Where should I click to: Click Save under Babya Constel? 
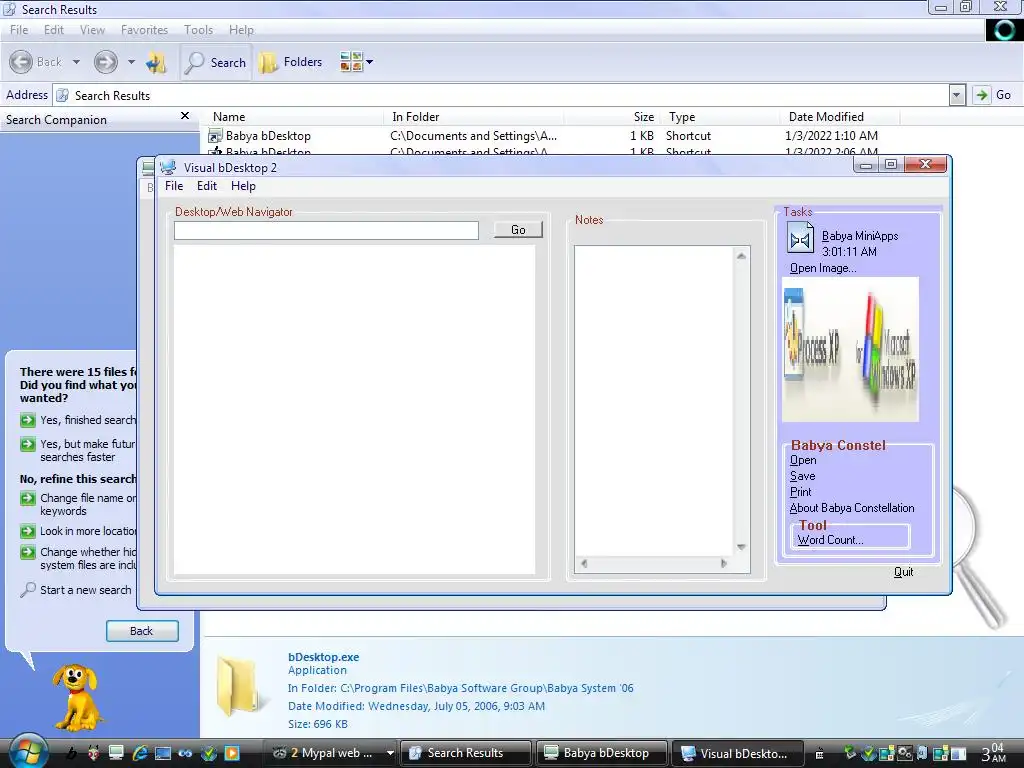point(802,476)
